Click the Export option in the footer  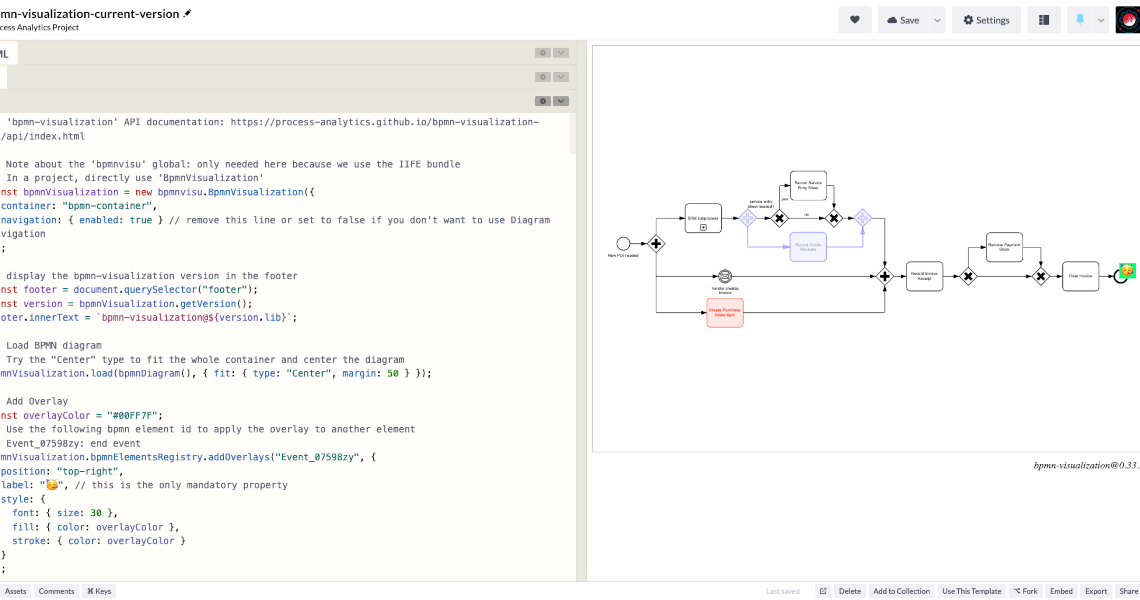pos(1096,591)
